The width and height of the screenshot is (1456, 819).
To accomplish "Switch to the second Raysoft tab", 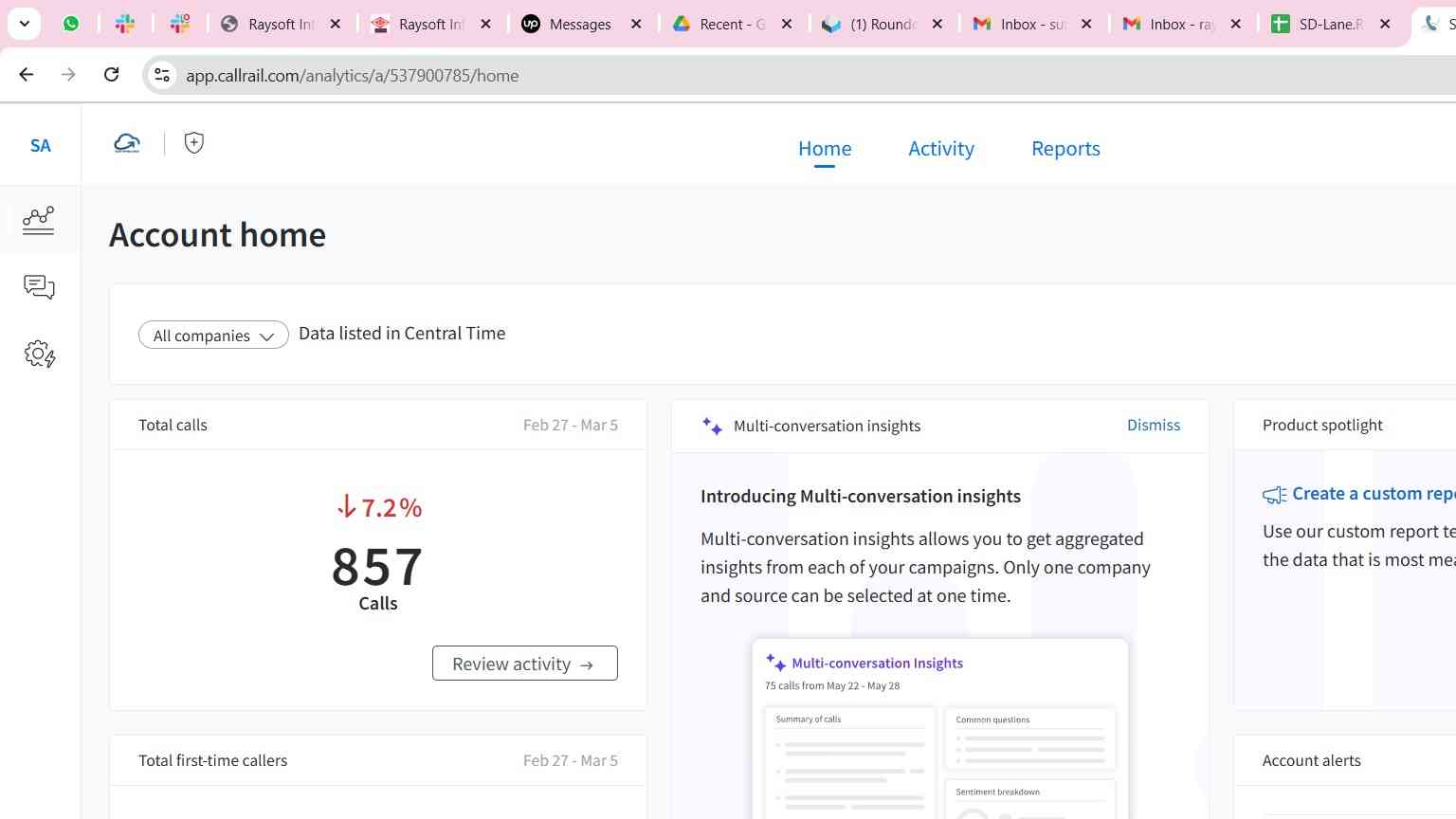I will 419,24.
